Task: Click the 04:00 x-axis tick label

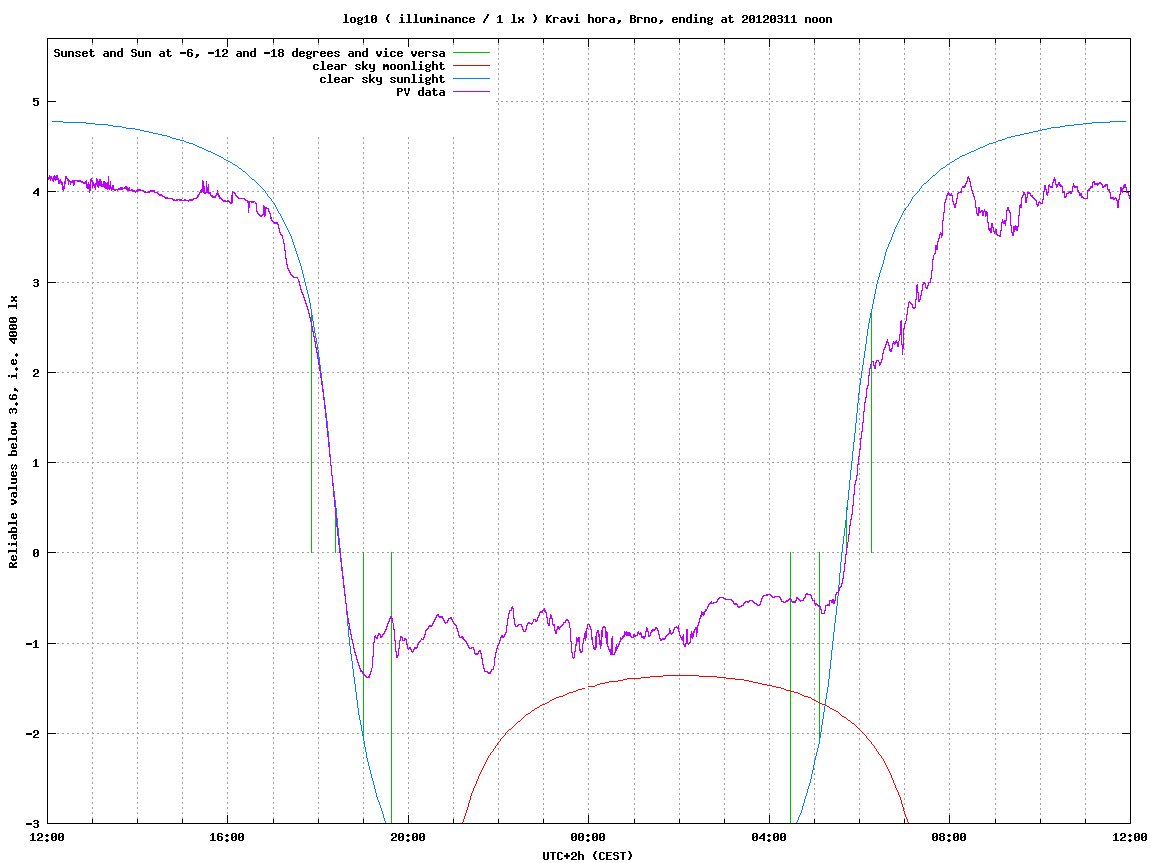Action: pos(769,837)
